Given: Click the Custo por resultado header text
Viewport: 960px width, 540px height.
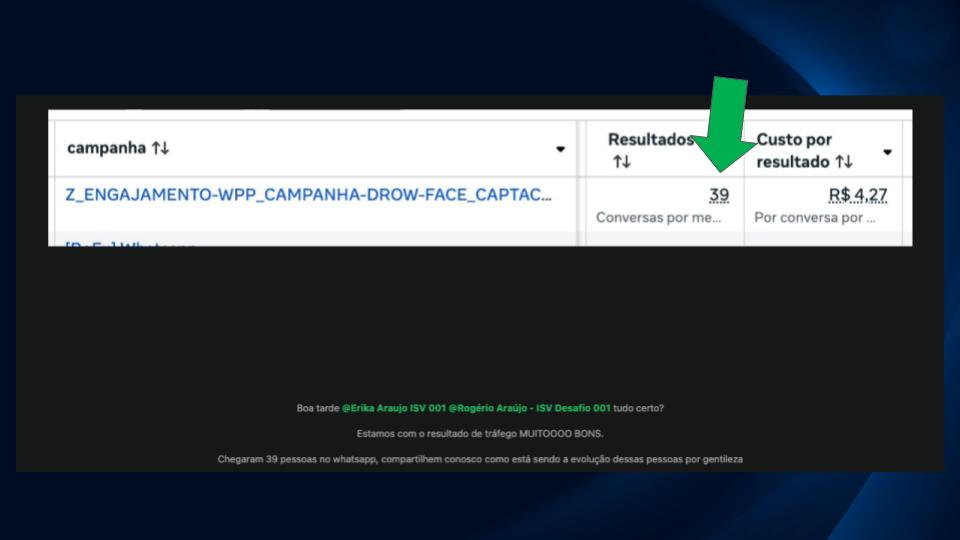Looking at the screenshot, I should [x=794, y=151].
